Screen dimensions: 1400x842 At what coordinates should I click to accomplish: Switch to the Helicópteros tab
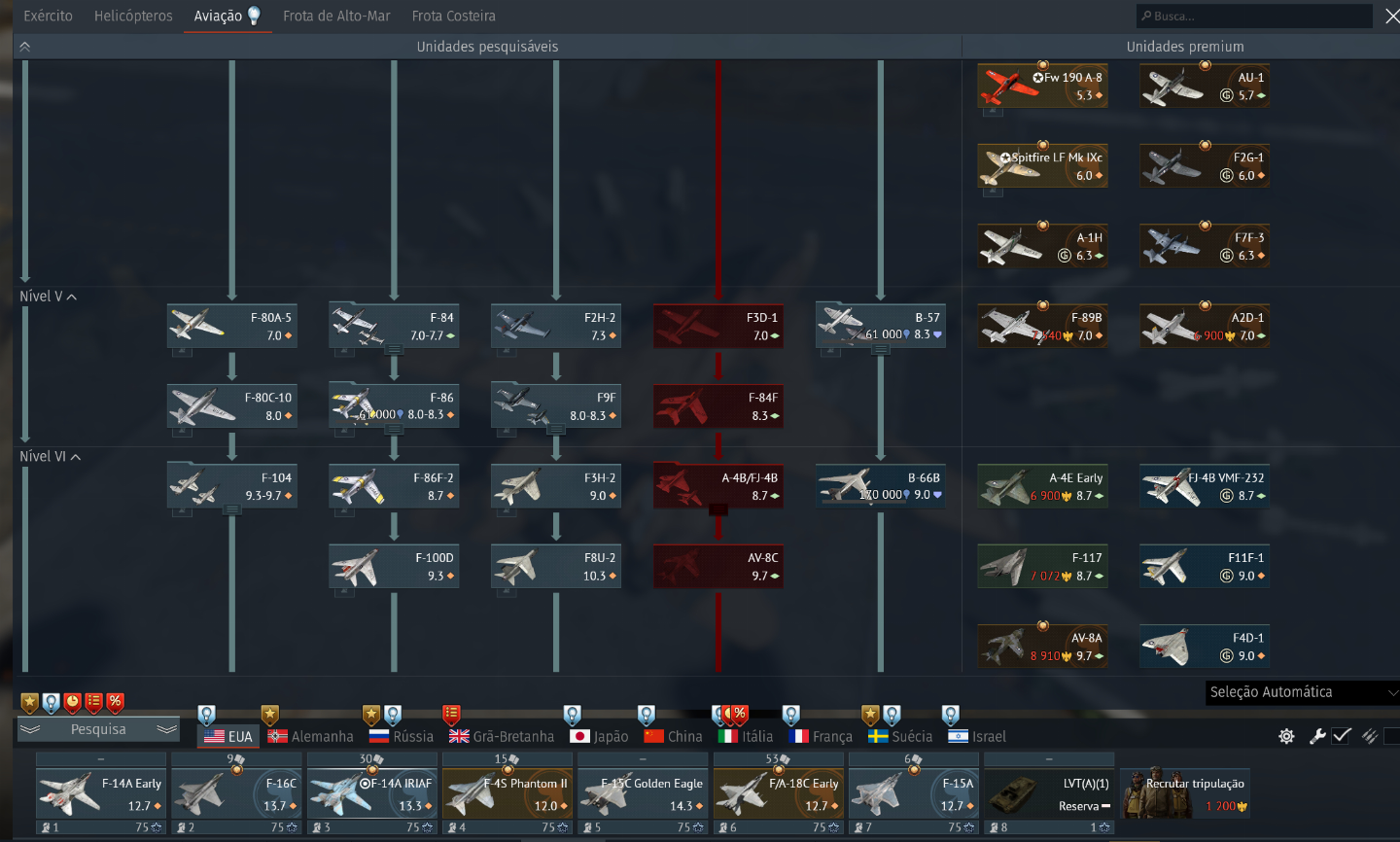point(133,16)
